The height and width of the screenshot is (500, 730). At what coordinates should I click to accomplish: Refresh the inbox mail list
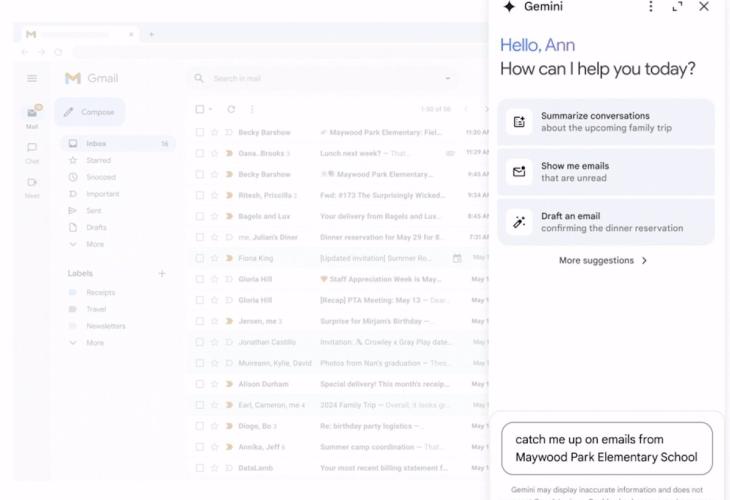pyautogui.click(x=231, y=109)
